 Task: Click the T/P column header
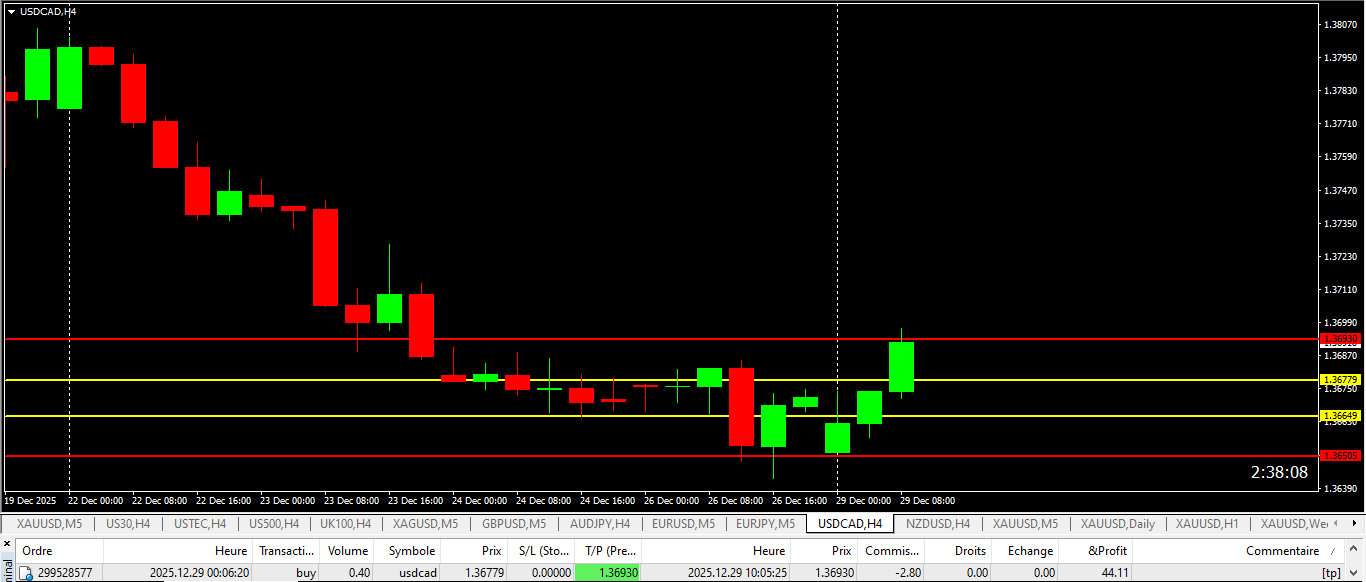point(608,551)
